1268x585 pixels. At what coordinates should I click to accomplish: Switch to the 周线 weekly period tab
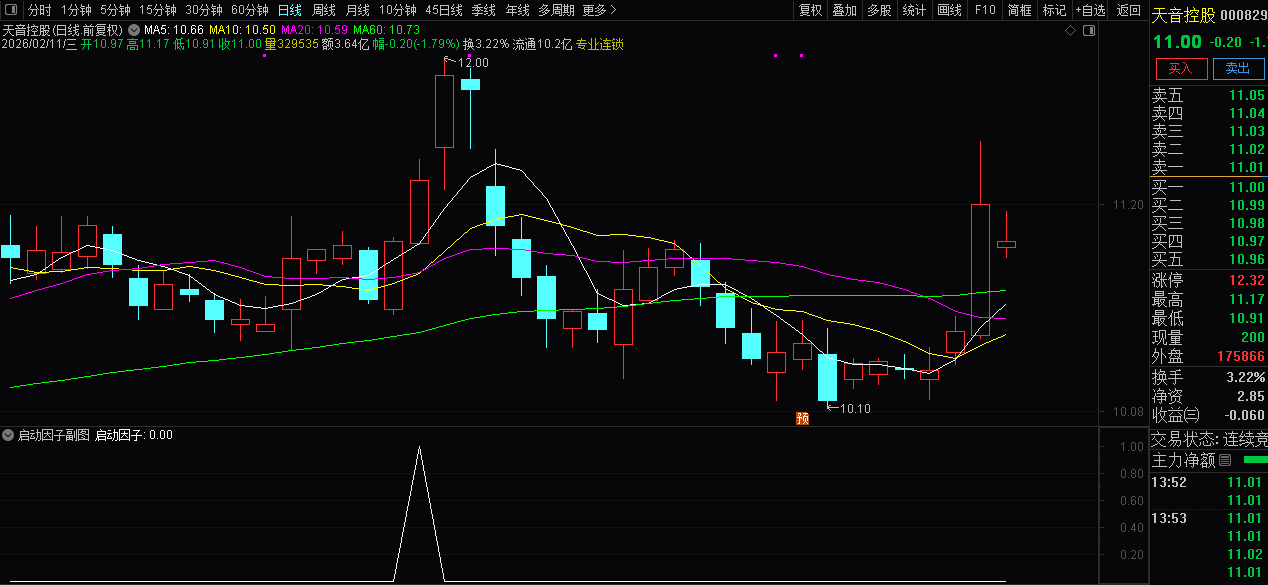(323, 10)
